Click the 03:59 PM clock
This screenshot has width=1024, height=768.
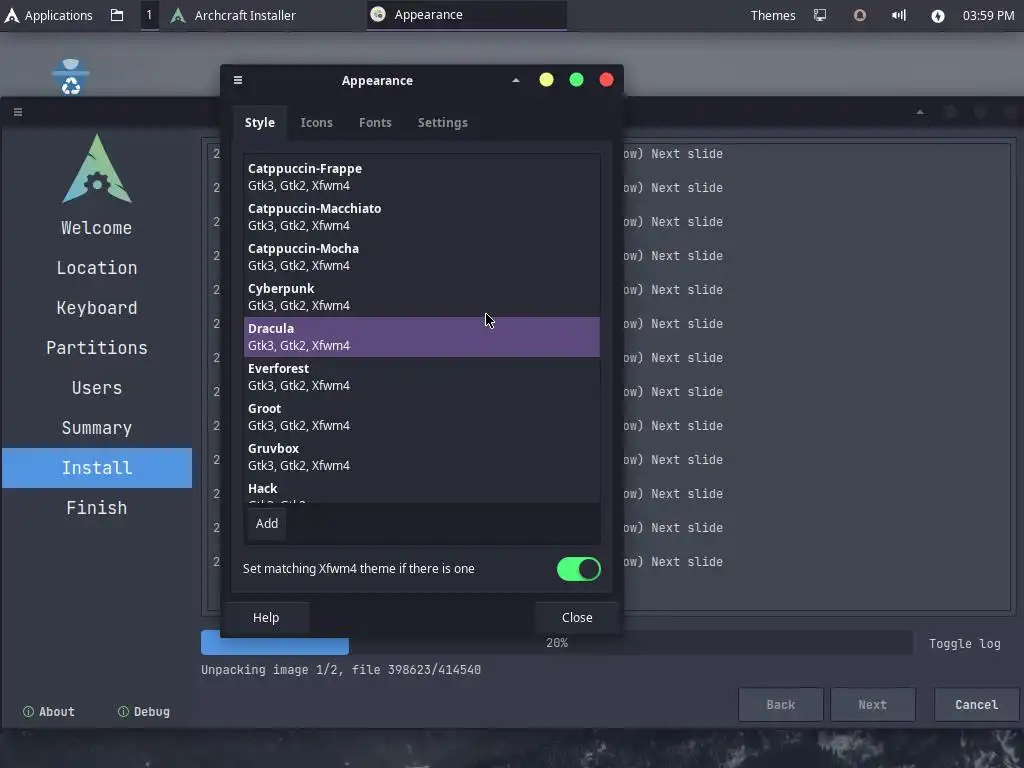coord(988,15)
